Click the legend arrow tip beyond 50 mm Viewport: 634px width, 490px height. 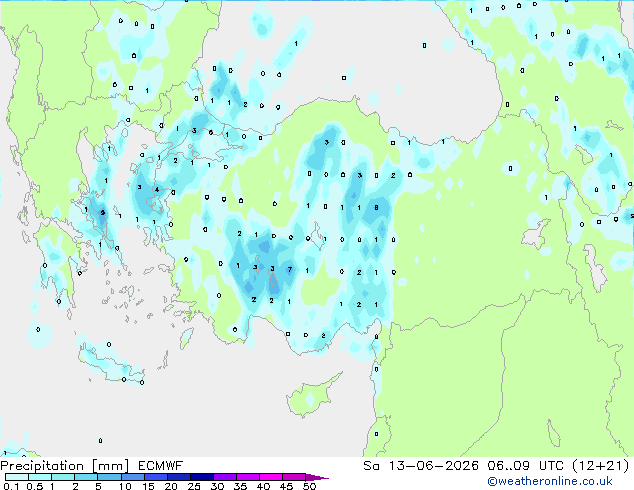click(x=317, y=477)
